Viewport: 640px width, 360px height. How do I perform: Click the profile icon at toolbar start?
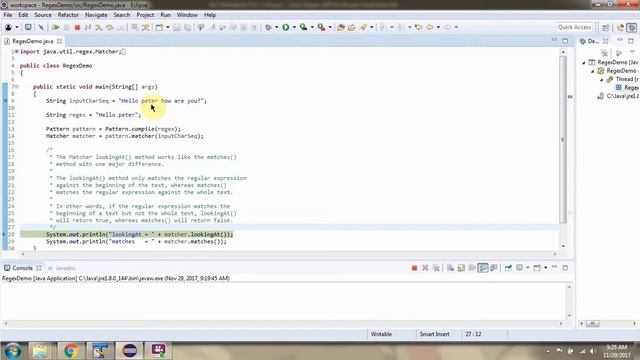[8, 27]
